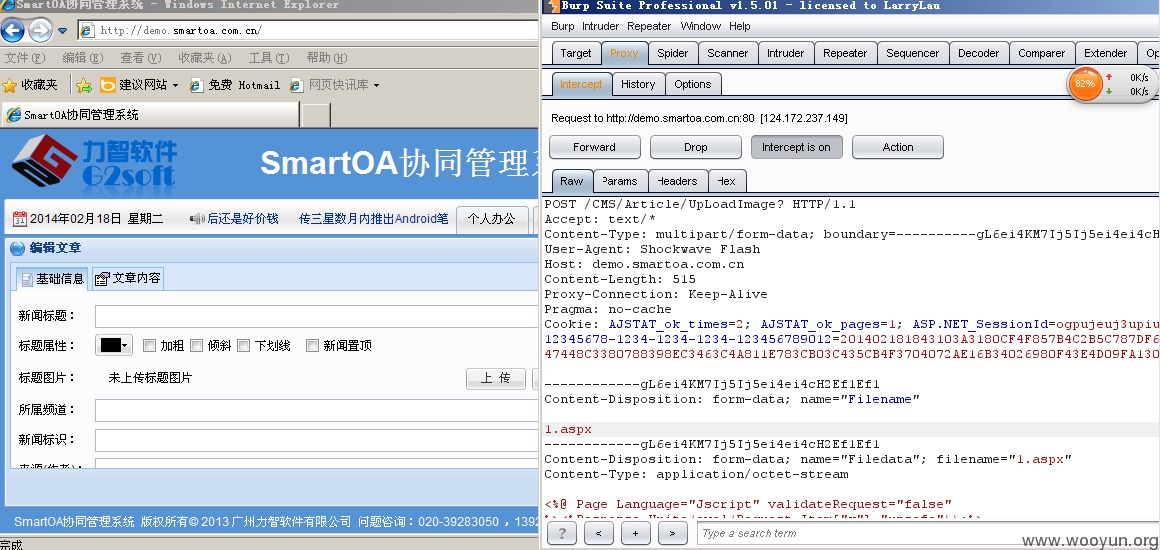This screenshot has height=550, width=1160.
Task: Click the 所属频道 input field
Action: pos(317,410)
